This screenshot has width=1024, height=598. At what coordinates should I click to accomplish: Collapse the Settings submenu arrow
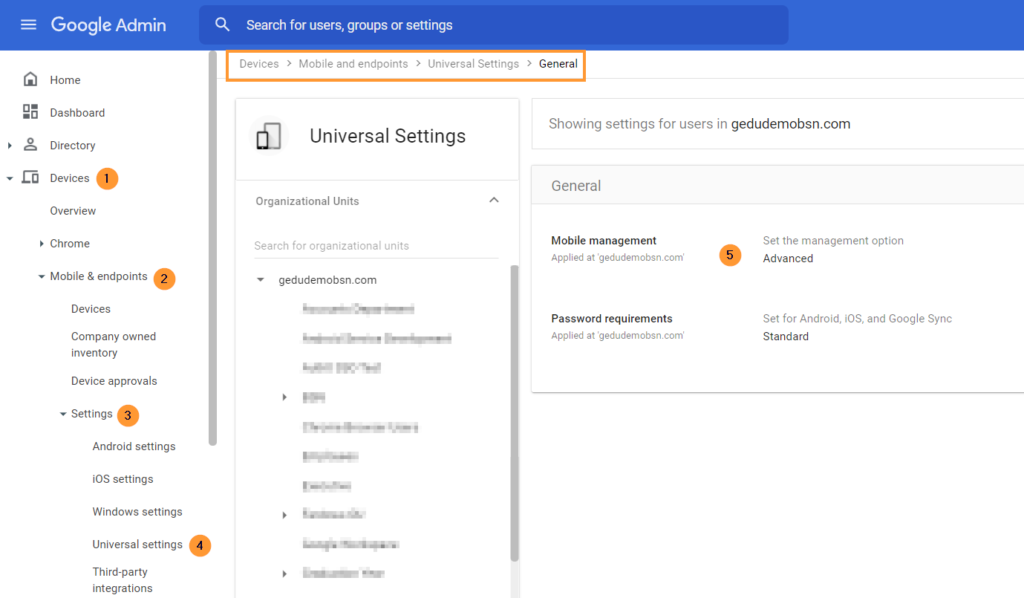coord(63,414)
